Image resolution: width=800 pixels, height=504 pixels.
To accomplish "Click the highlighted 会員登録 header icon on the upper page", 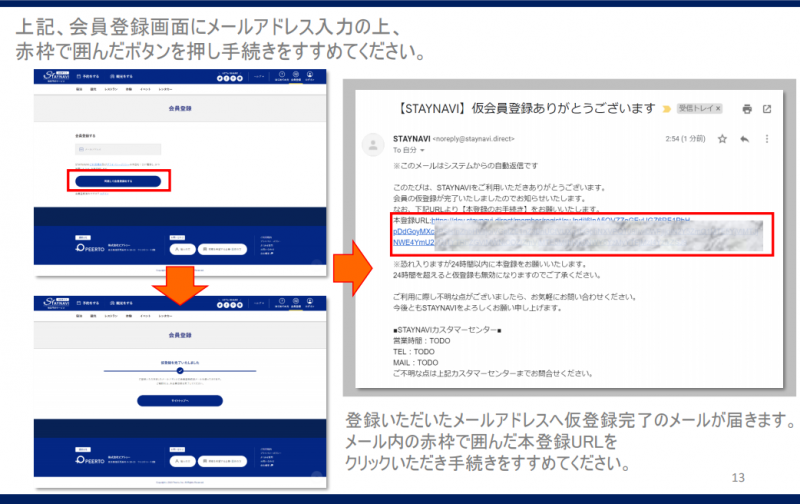I will coord(295,76).
